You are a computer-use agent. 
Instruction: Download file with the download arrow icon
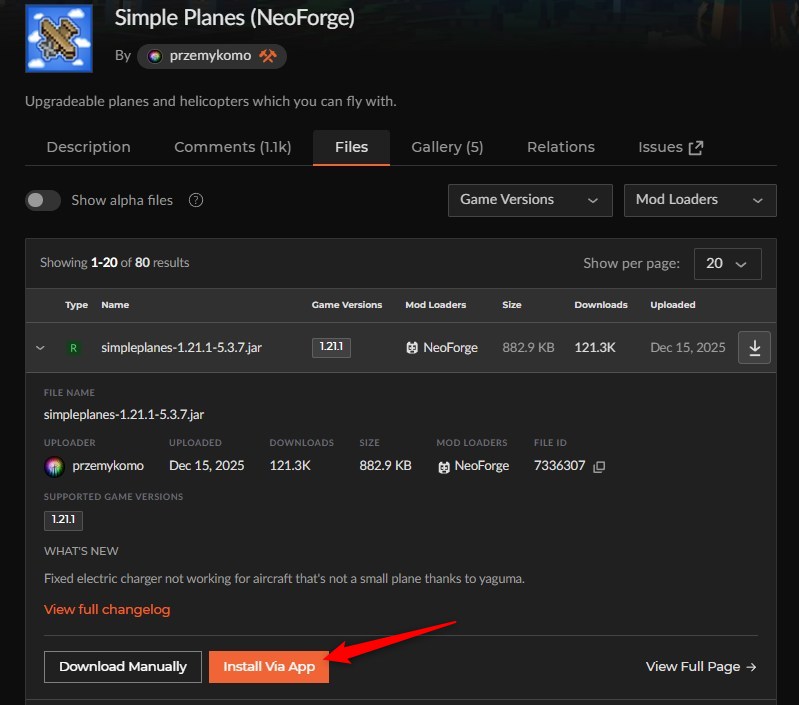(x=754, y=347)
